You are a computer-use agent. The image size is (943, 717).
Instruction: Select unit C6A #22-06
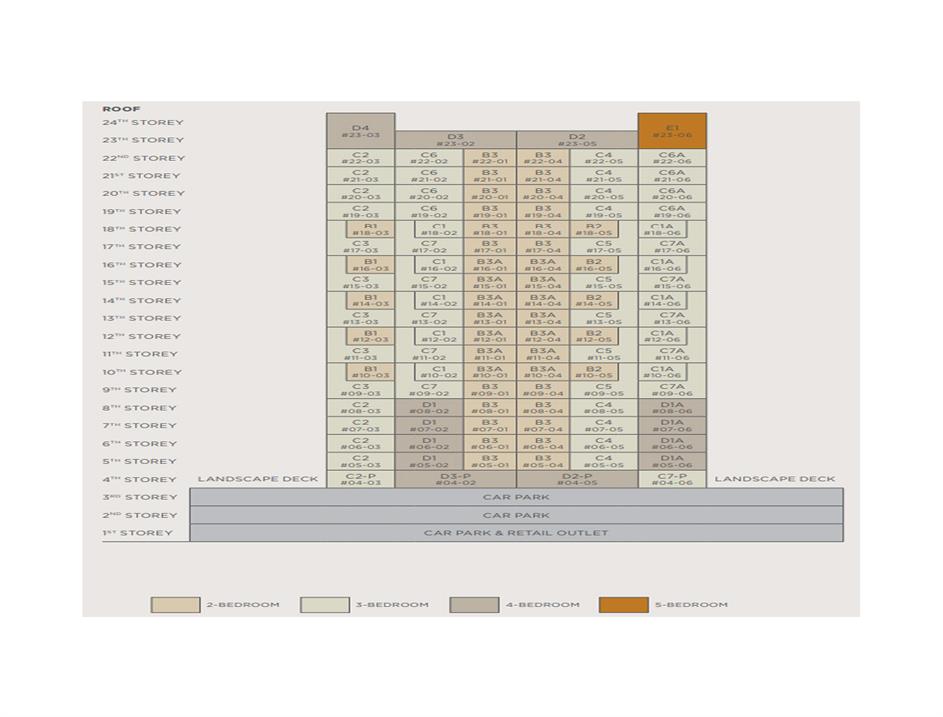pos(672,158)
